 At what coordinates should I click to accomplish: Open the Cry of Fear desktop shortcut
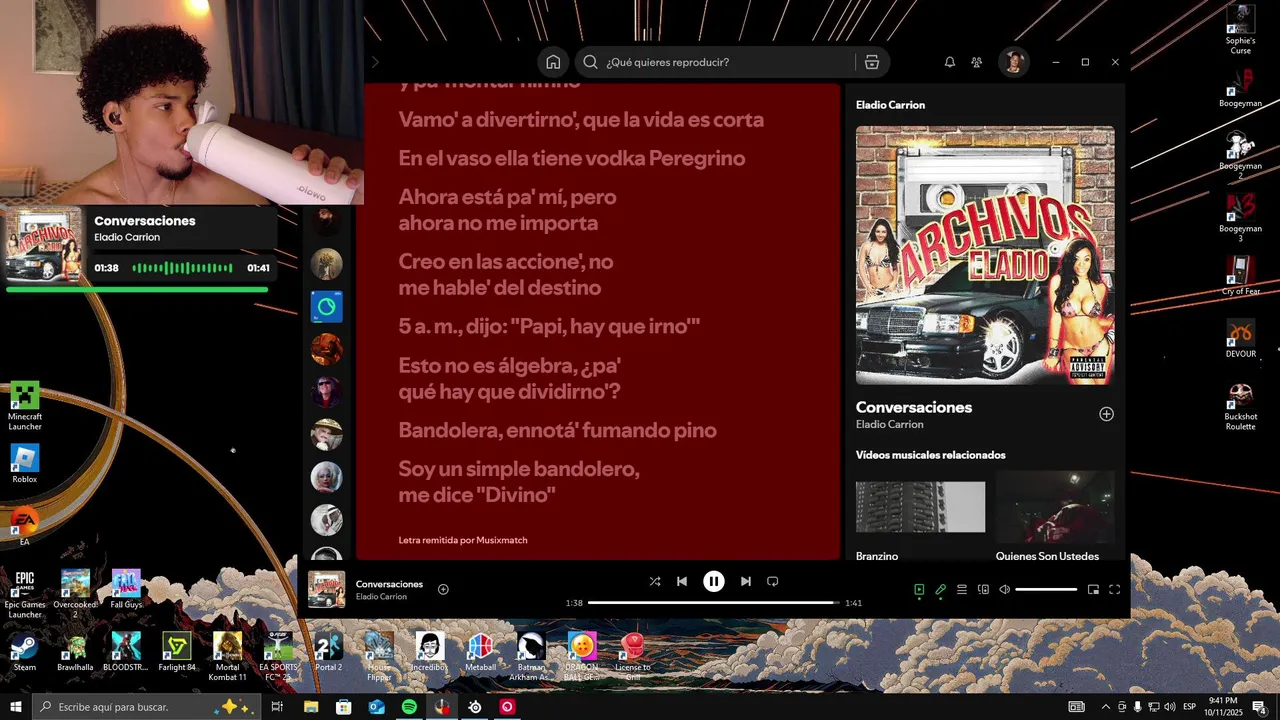(x=1241, y=276)
